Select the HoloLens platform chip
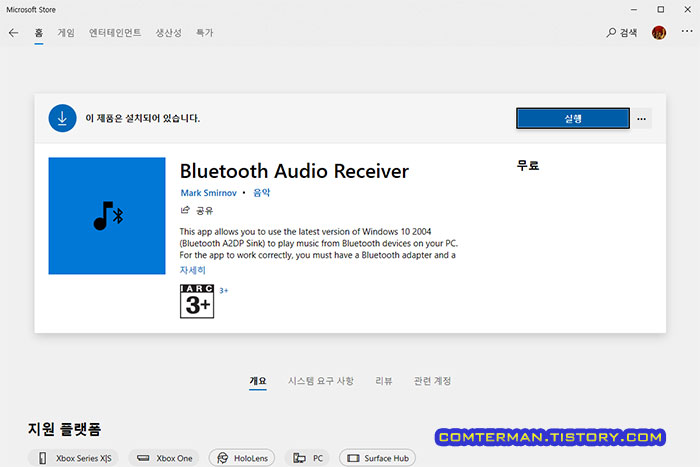This screenshot has width=700, height=467. (x=242, y=458)
